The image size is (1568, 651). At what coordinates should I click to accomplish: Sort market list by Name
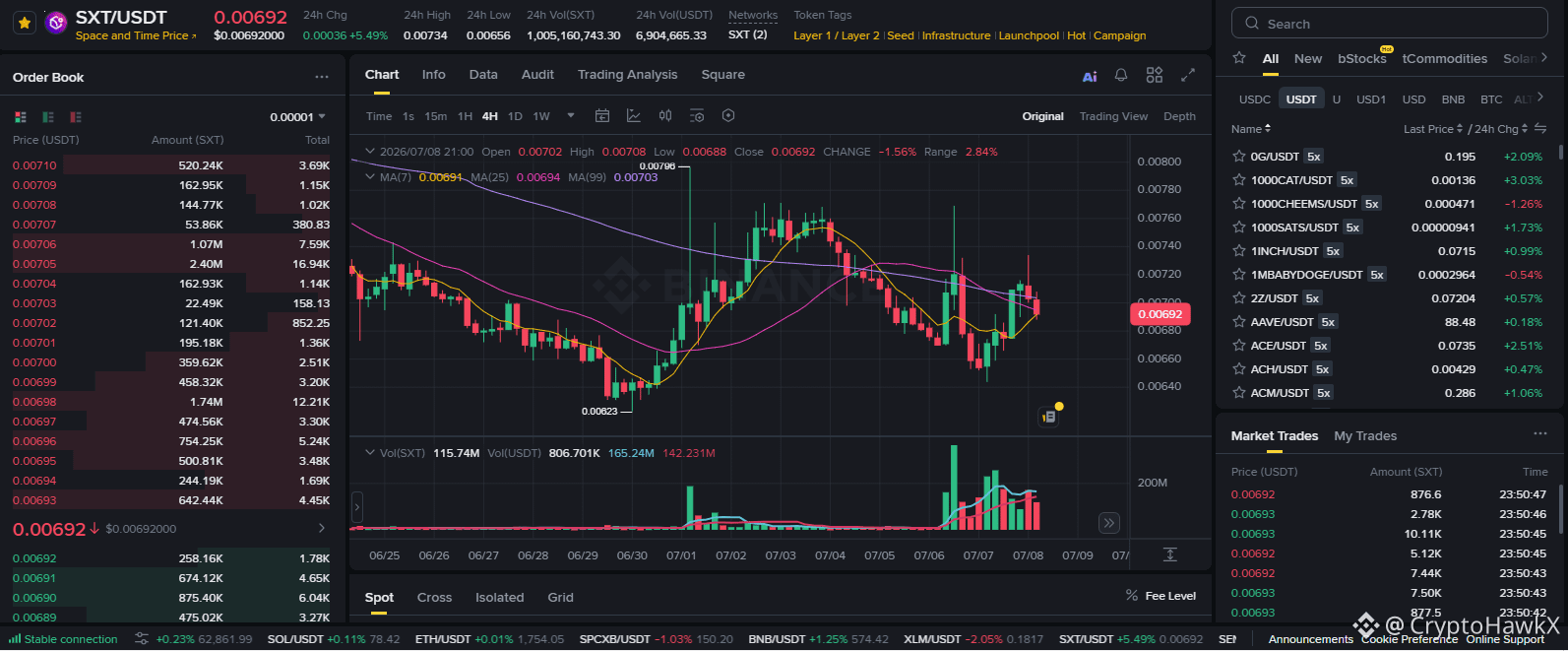point(1251,129)
